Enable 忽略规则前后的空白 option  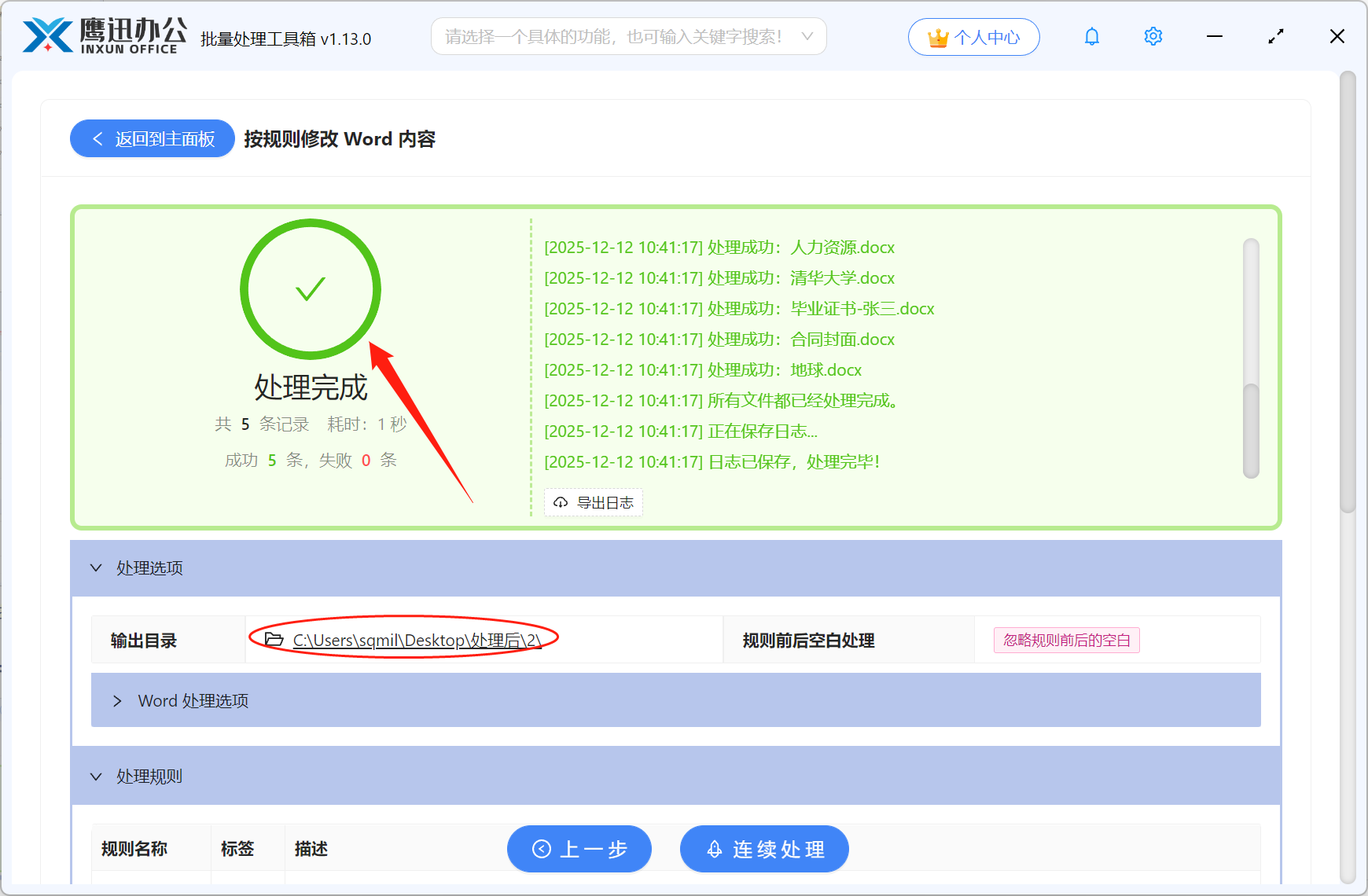coord(1067,640)
